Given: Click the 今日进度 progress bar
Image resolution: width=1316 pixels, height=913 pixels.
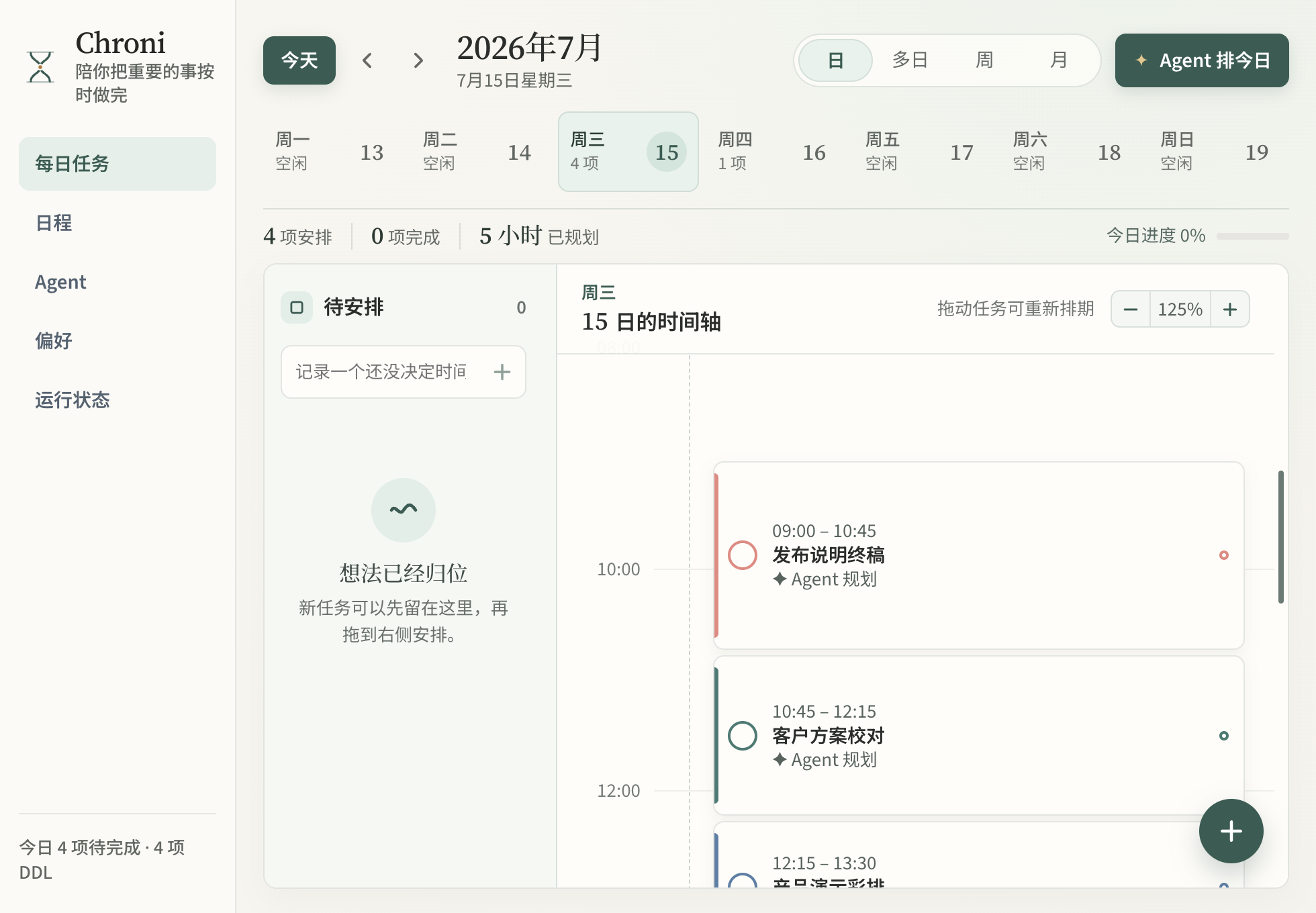Looking at the screenshot, I should (1253, 236).
